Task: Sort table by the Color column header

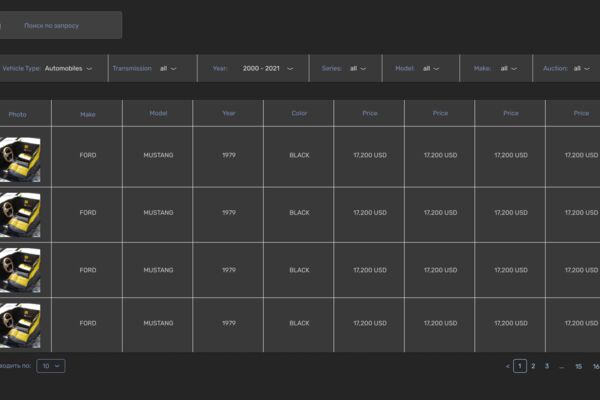Action: (x=299, y=113)
